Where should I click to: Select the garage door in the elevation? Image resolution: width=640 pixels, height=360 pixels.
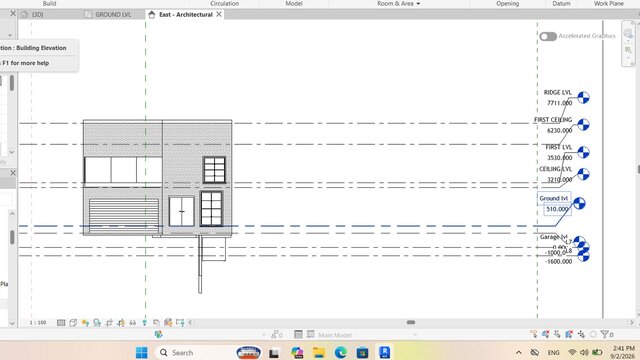(x=124, y=216)
